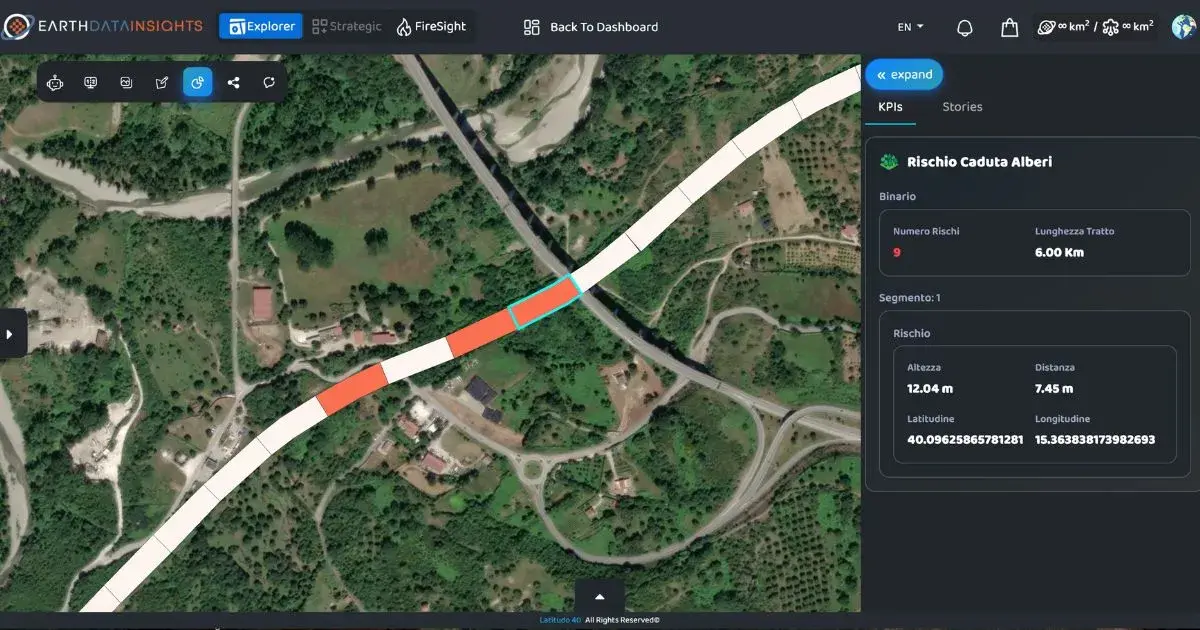Click the share icon in map toolbar
Screen dimensions: 1200x630
pos(233,83)
